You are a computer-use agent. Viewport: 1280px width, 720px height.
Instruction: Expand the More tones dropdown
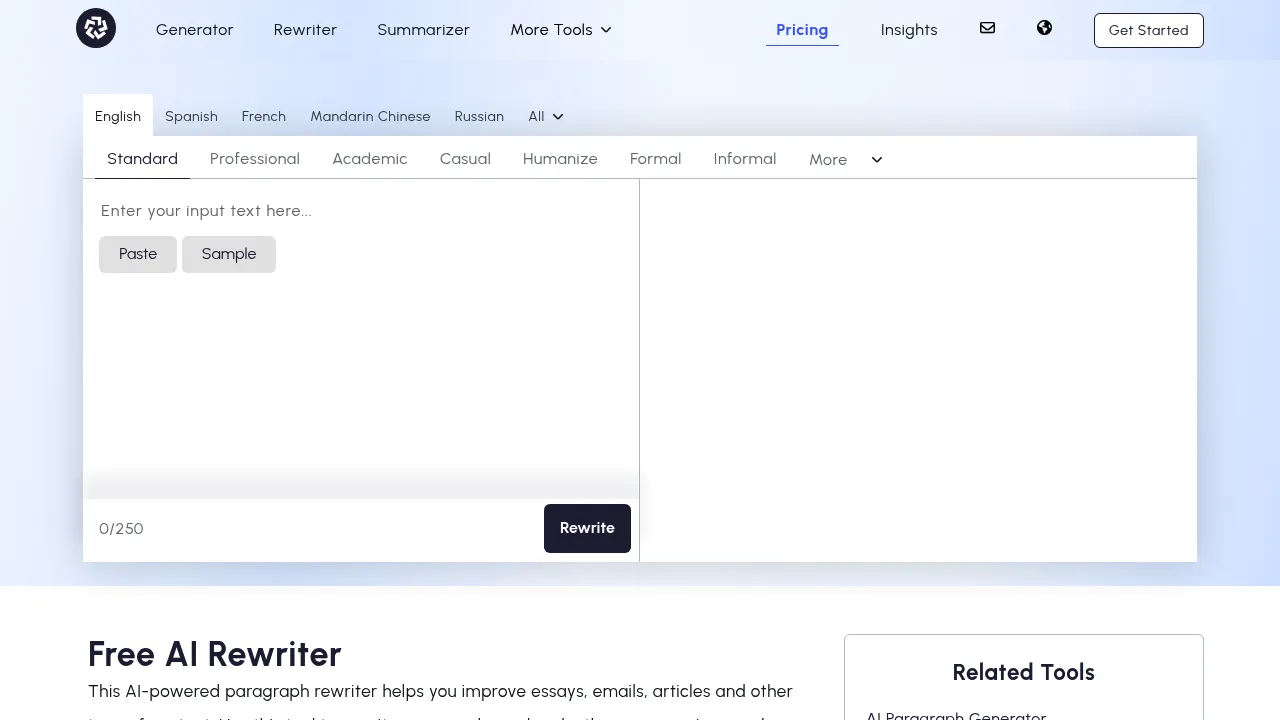tap(845, 159)
